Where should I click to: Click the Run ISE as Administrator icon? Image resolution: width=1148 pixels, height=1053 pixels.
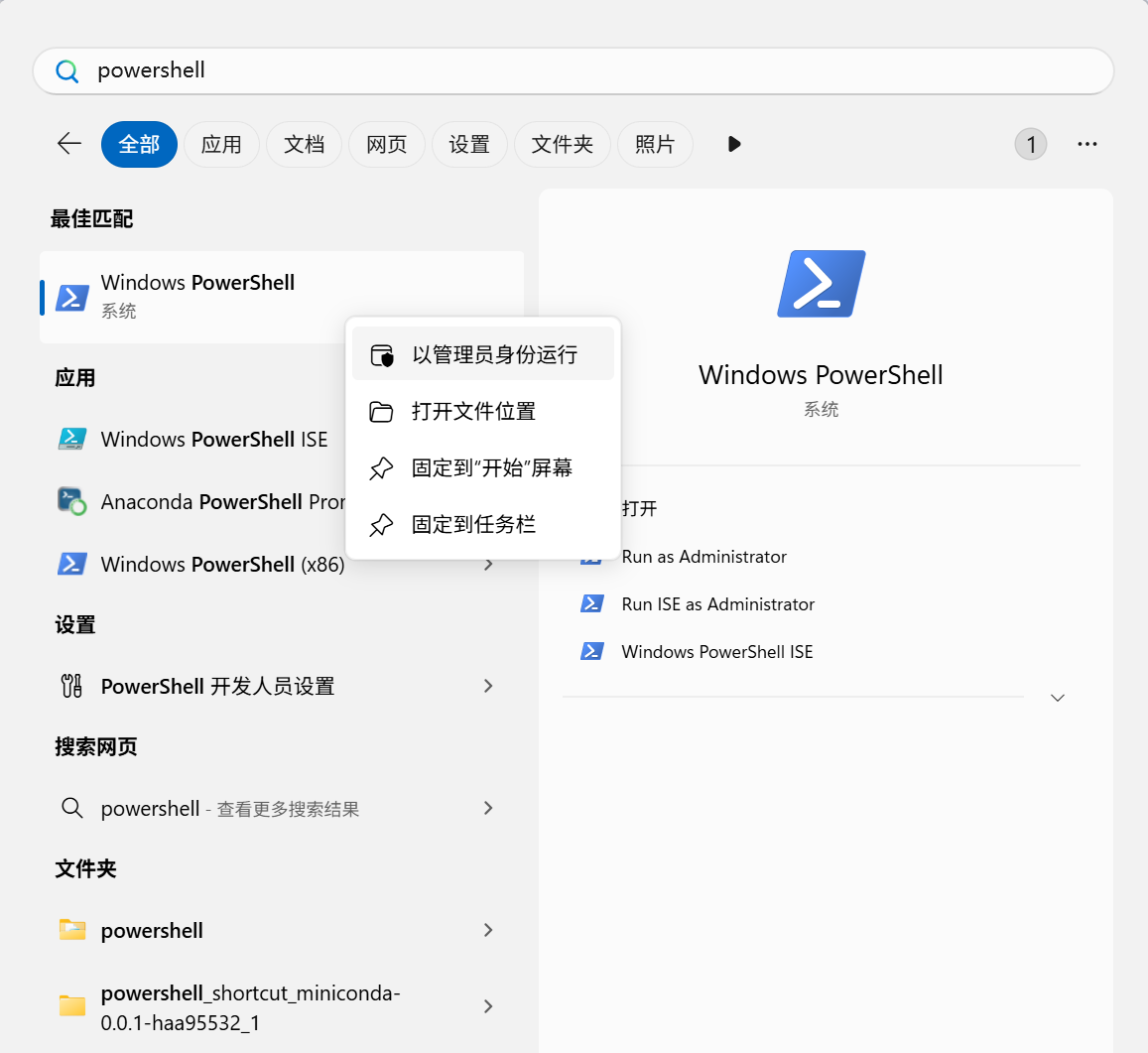[x=591, y=603]
